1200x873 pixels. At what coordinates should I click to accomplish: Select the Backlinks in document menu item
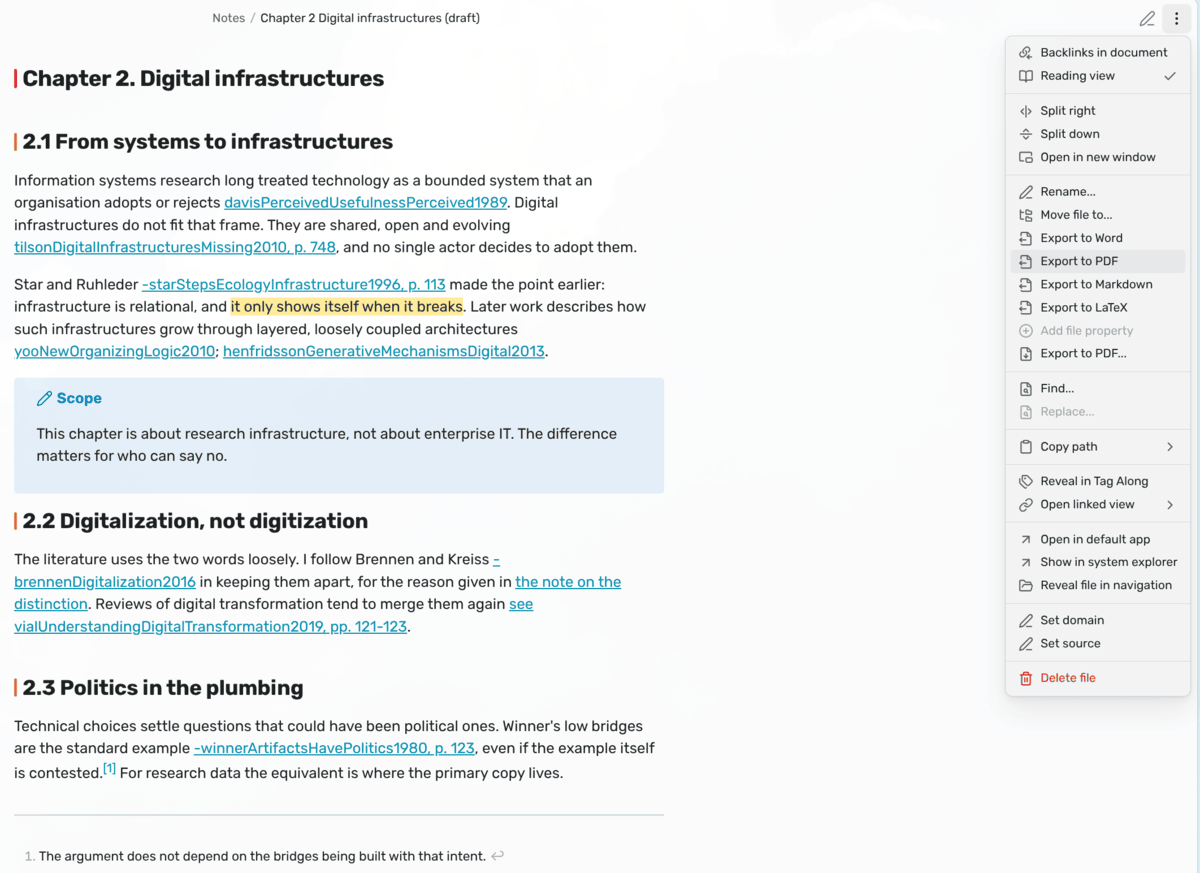tap(1098, 53)
